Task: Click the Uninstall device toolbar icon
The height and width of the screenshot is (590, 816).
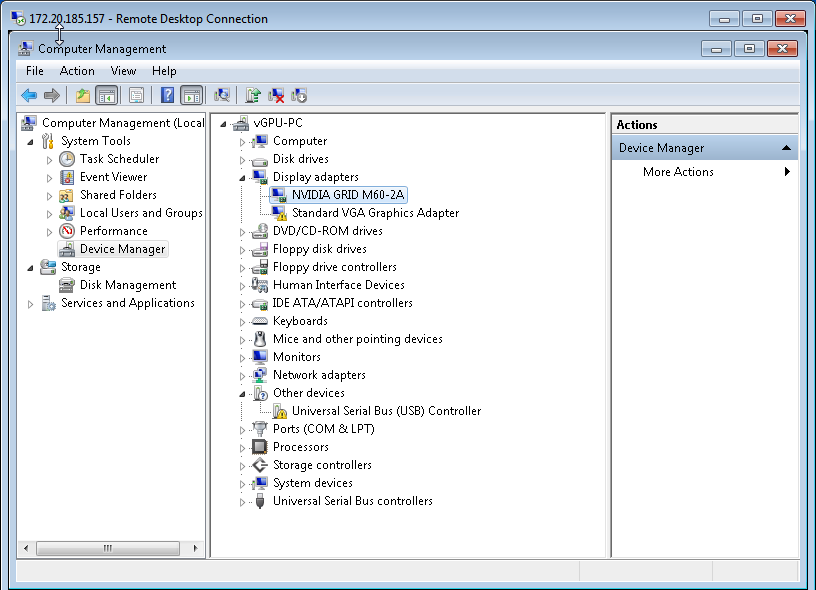Action: (276, 95)
